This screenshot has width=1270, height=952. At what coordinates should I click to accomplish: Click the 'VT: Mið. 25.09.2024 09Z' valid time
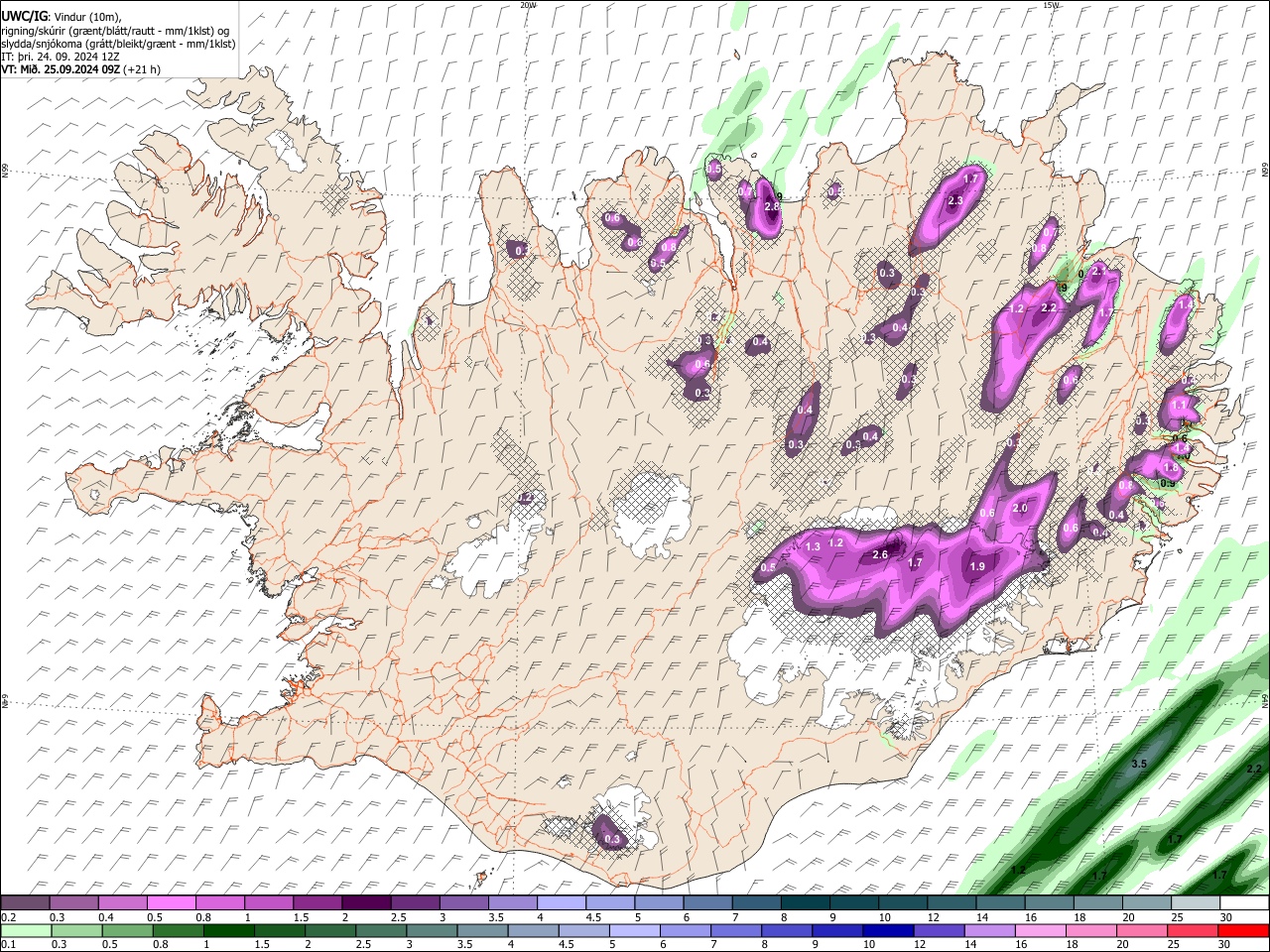[x=61, y=69]
